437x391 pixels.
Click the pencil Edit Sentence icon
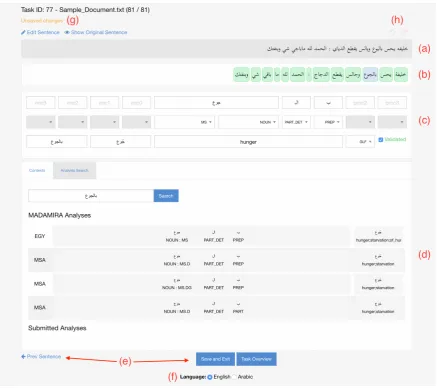(23, 32)
